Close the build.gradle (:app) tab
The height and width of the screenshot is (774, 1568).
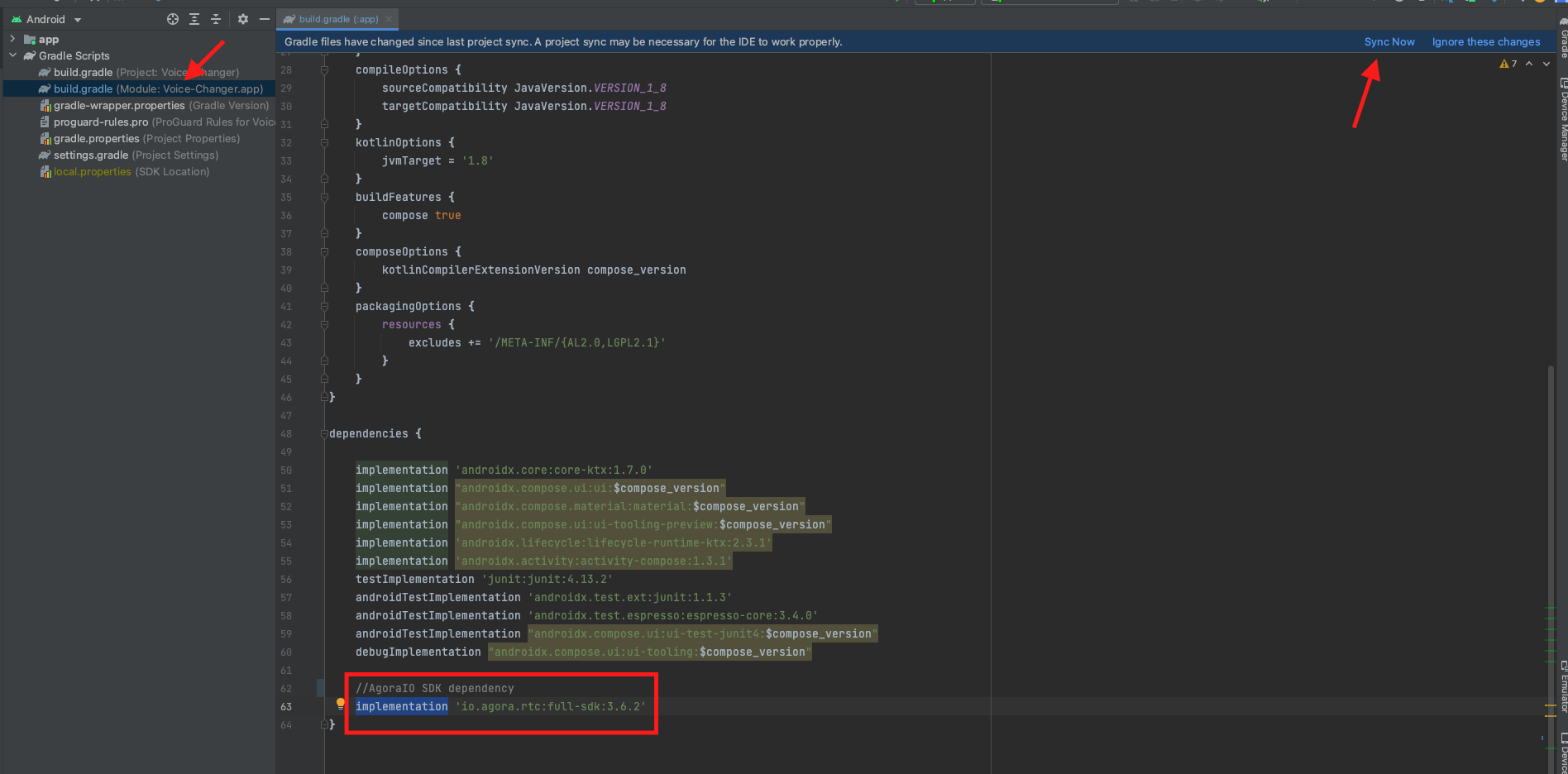[x=389, y=19]
